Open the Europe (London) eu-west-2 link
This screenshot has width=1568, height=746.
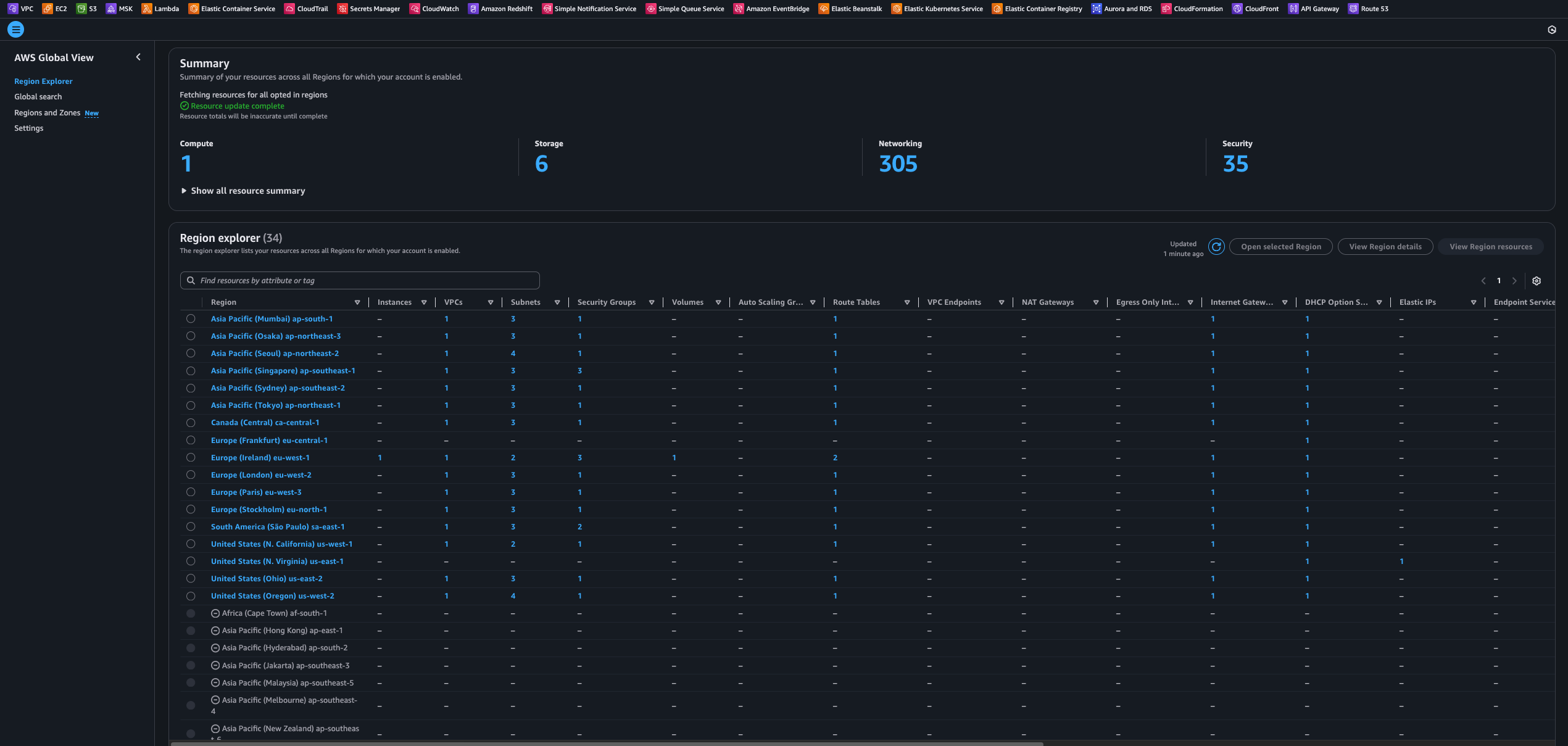click(261, 475)
